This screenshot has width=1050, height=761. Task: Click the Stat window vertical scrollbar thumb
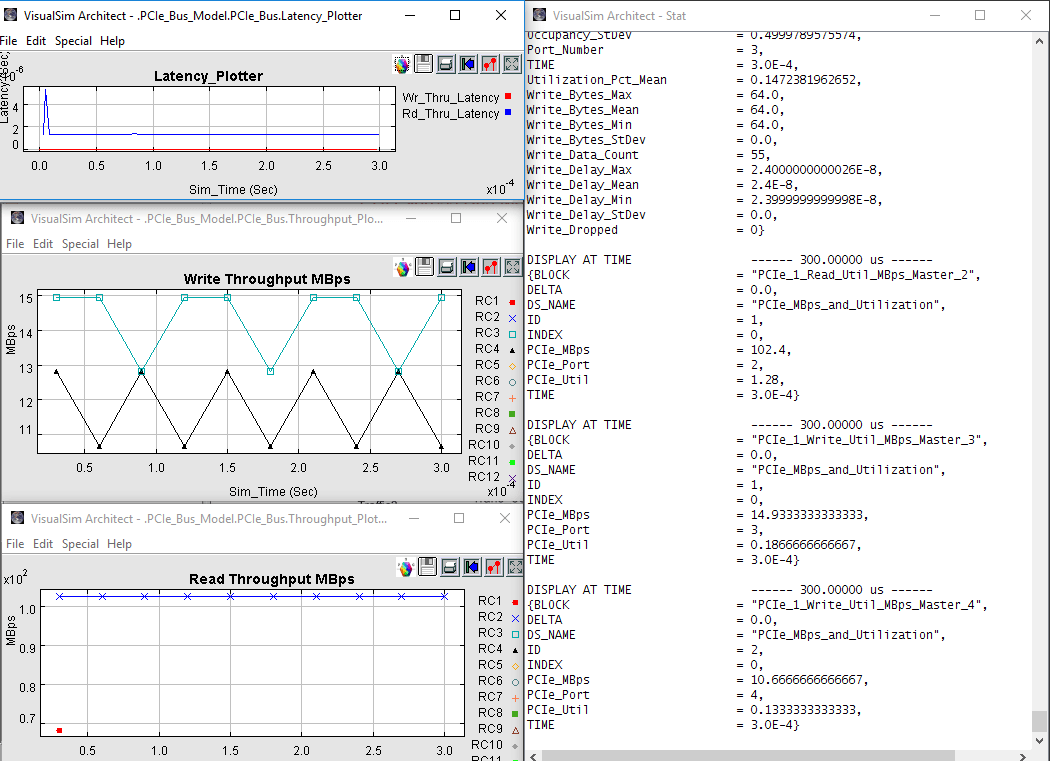(1040, 722)
